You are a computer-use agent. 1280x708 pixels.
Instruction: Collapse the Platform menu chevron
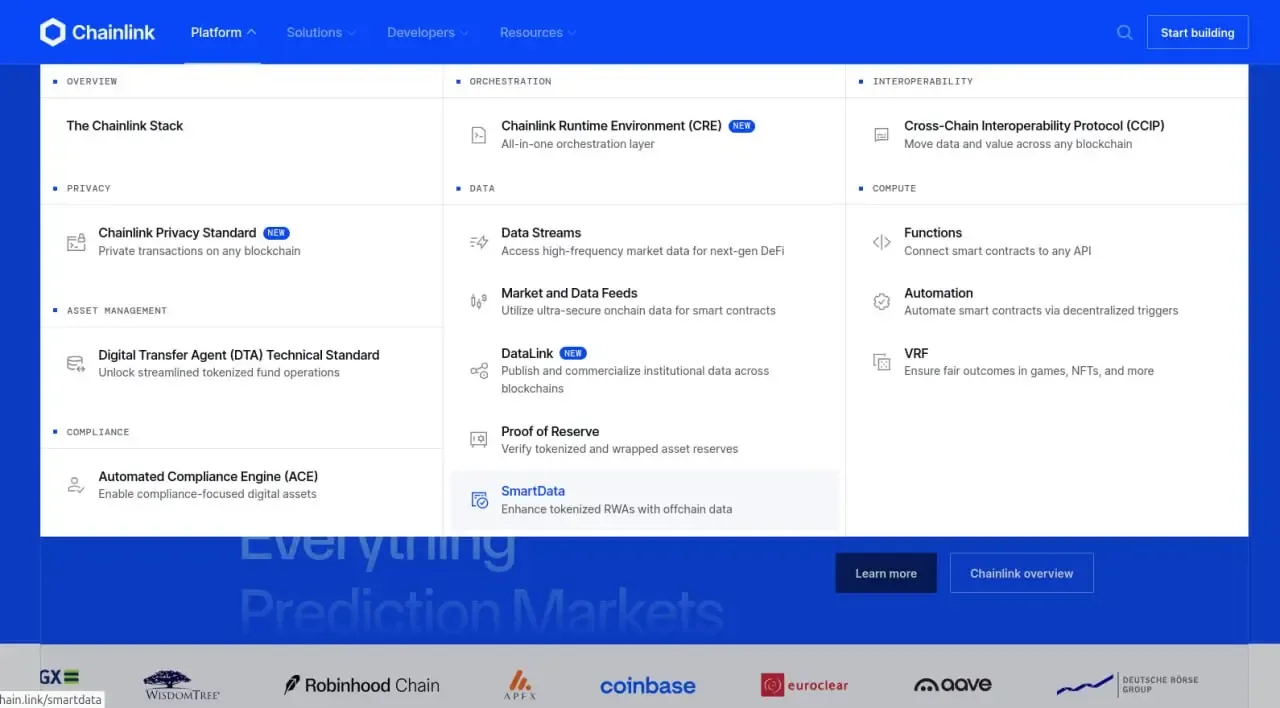coord(252,33)
